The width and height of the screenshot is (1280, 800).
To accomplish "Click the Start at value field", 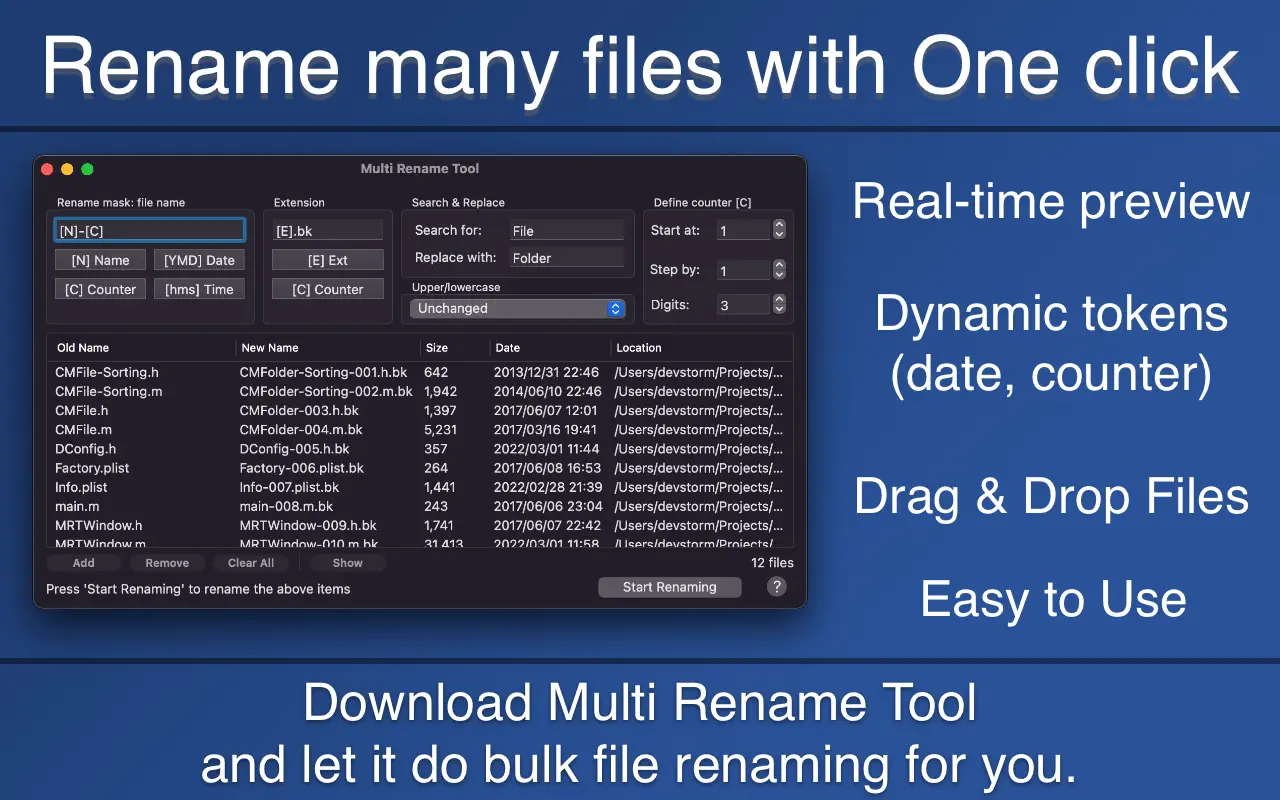I will [743, 230].
